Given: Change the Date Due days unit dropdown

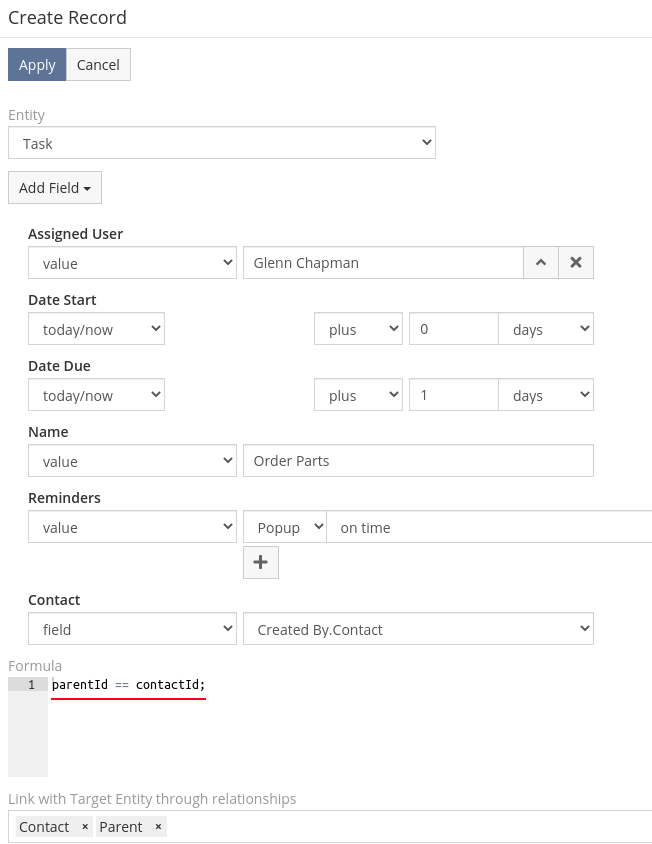Looking at the screenshot, I should [545, 395].
